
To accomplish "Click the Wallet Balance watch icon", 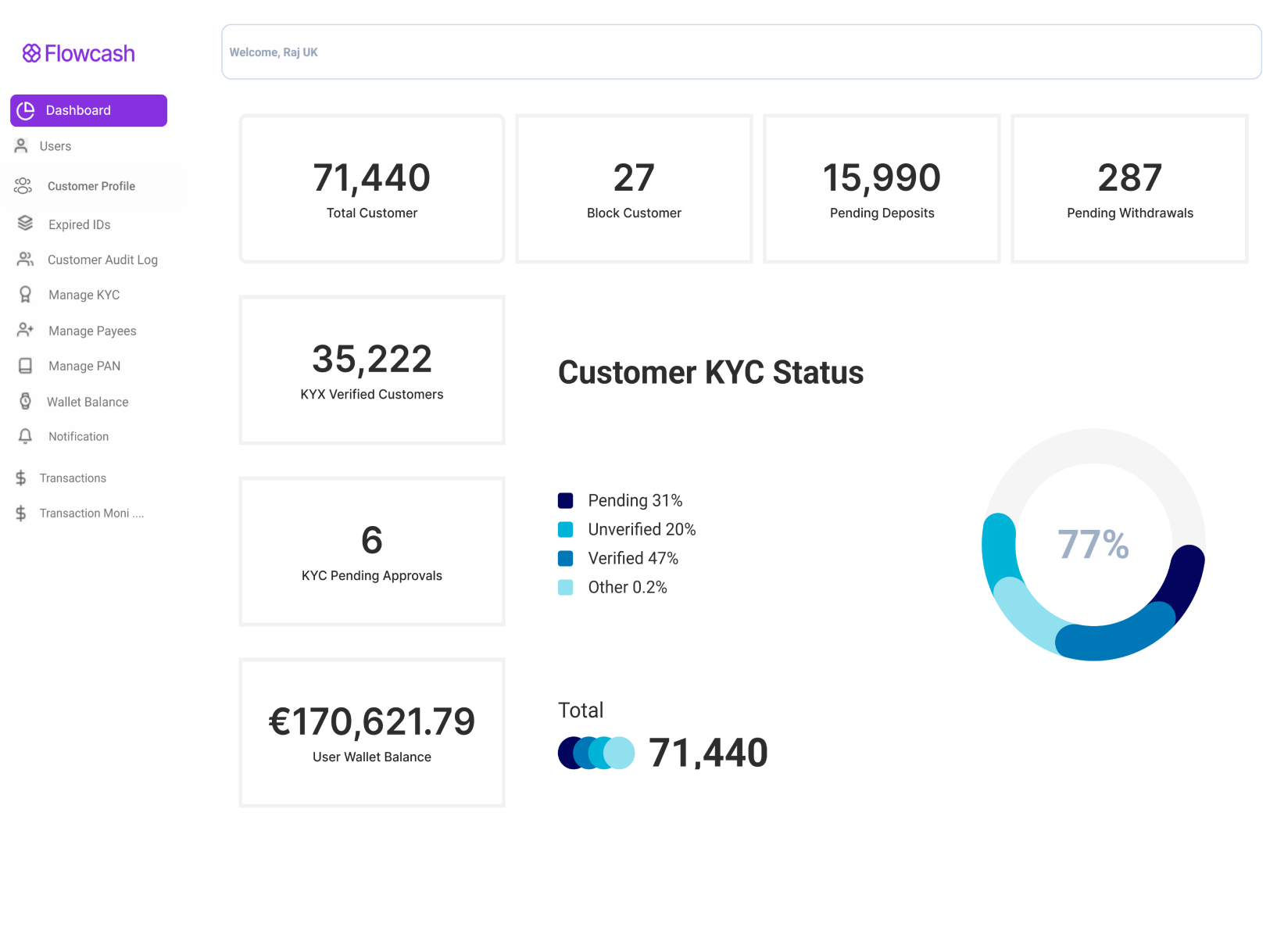I will [x=25, y=401].
